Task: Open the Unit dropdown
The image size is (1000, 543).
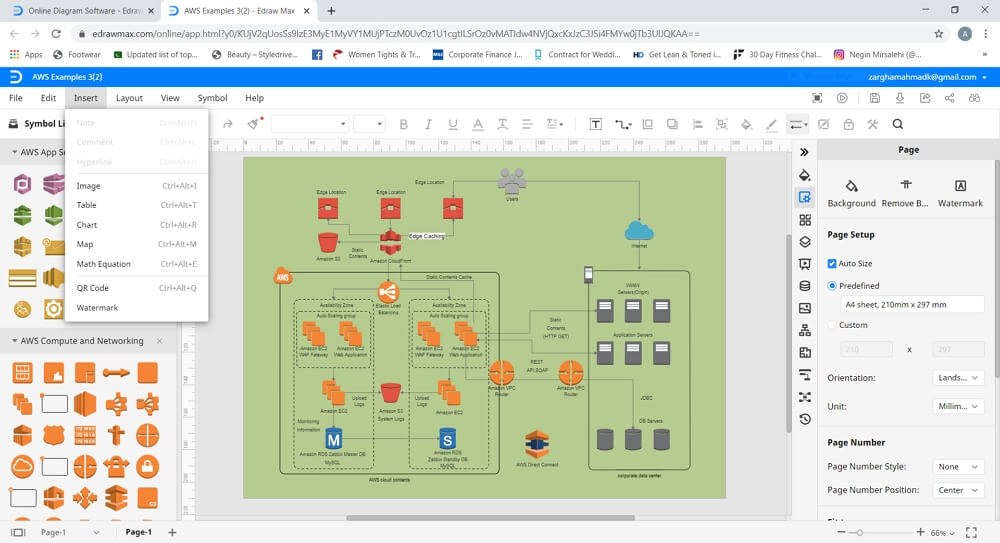Action: (958, 406)
